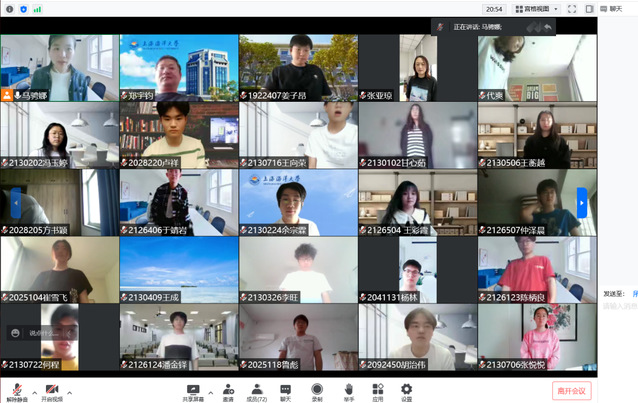
Task: Open the Chat (聊天) toolbar icon
Action: coord(285,390)
